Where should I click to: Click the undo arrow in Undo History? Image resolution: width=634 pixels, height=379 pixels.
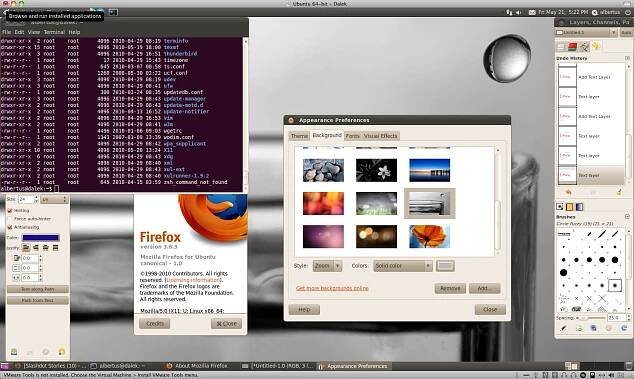[568, 192]
